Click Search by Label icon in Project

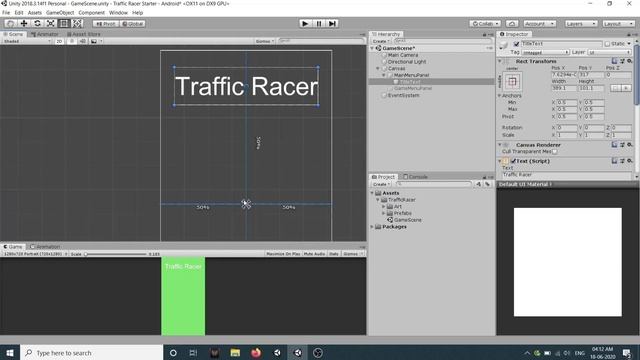pos(487,184)
